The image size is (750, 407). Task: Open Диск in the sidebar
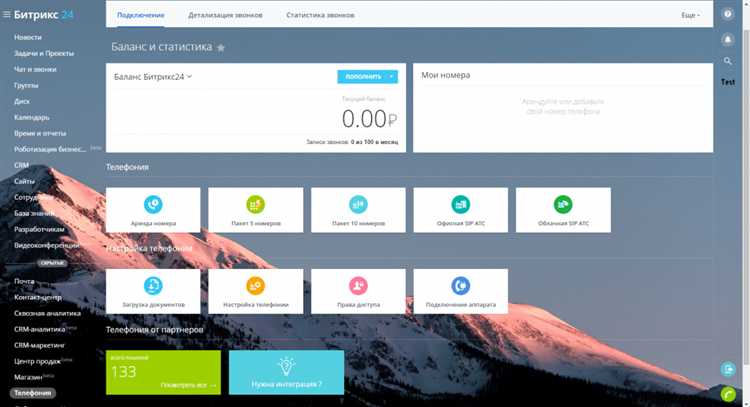(22, 101)
